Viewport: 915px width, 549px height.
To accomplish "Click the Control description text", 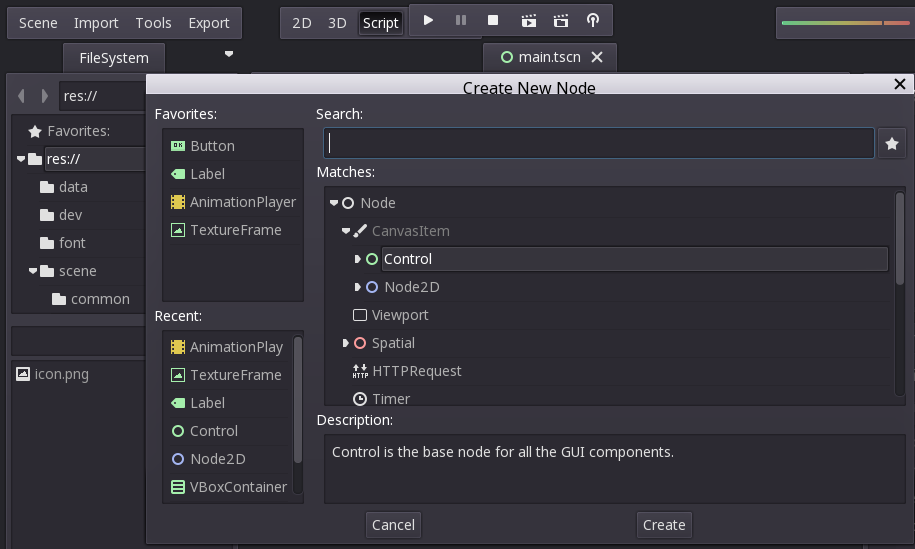I will point(502,452).
